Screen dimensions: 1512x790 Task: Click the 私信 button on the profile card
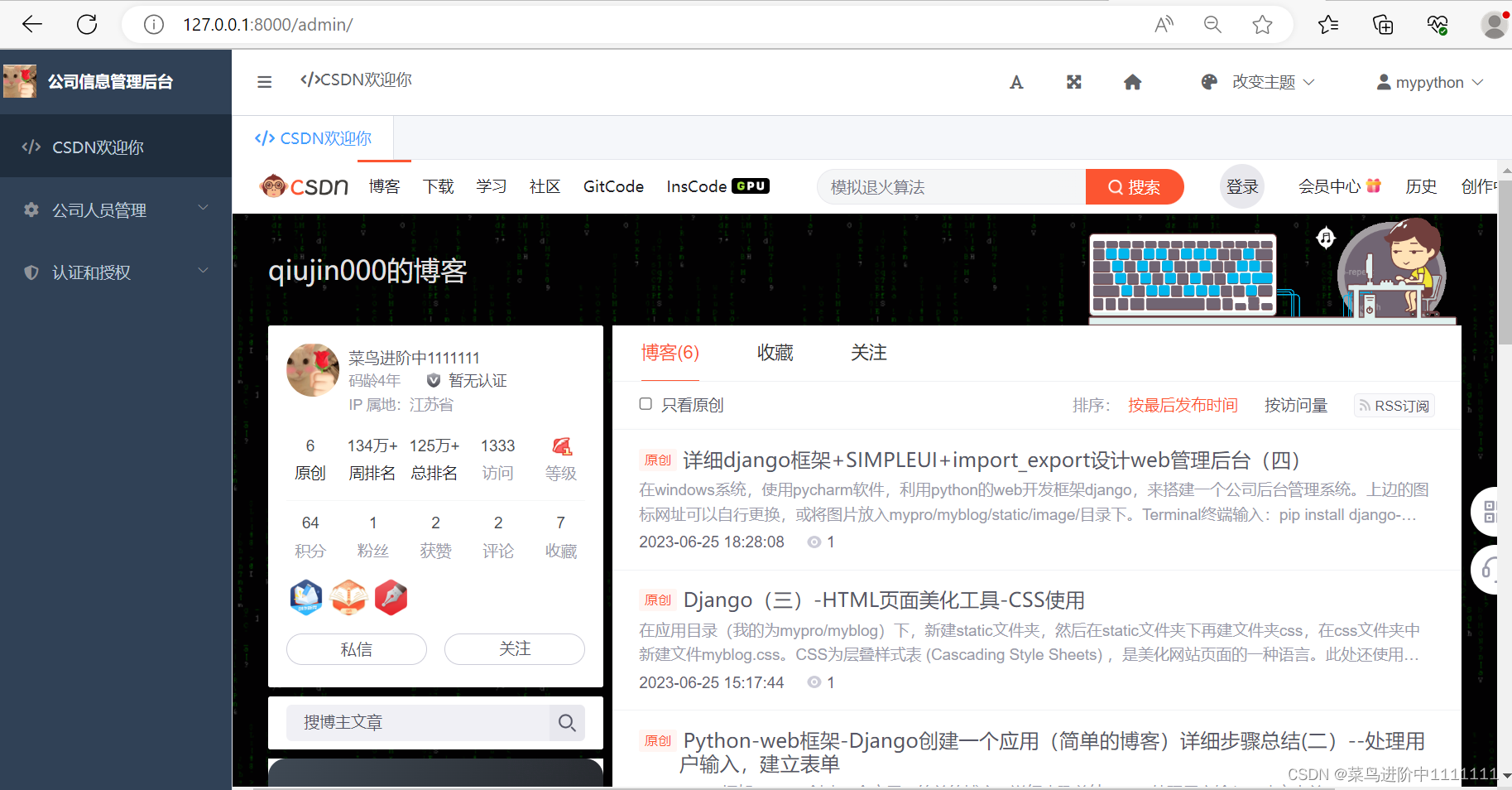(356, 648)
